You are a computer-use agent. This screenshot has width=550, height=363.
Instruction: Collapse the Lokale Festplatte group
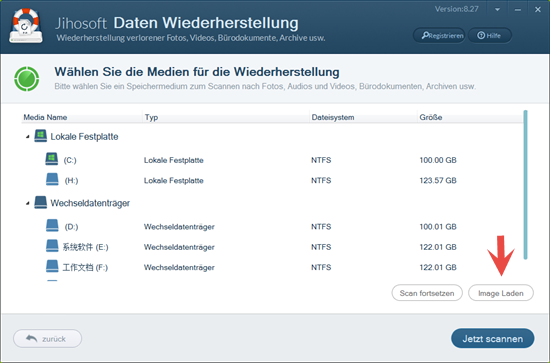click(x=28, y=136)
